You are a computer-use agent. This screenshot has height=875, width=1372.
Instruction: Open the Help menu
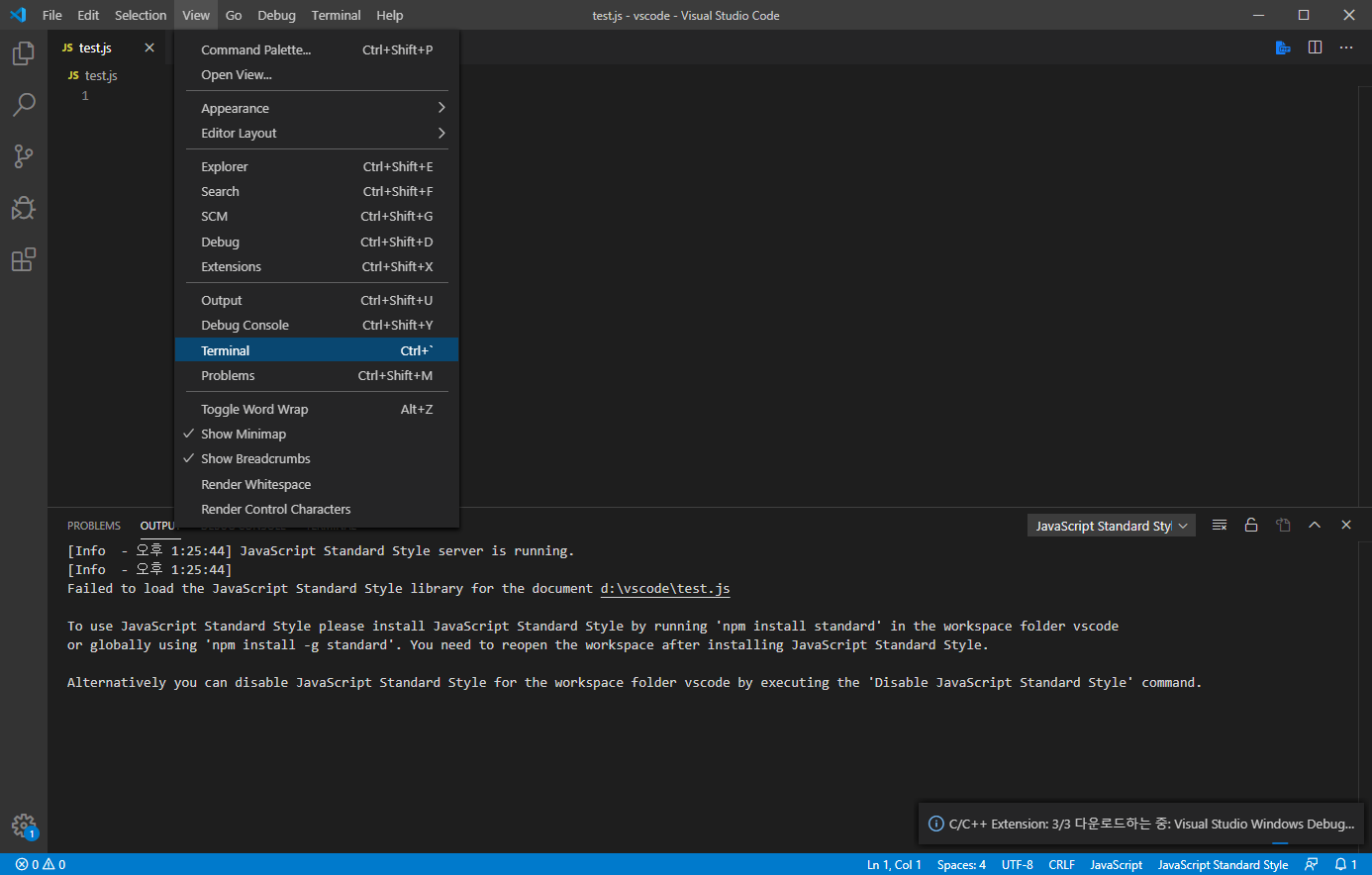pyautogui.click(x=390, y=15)
